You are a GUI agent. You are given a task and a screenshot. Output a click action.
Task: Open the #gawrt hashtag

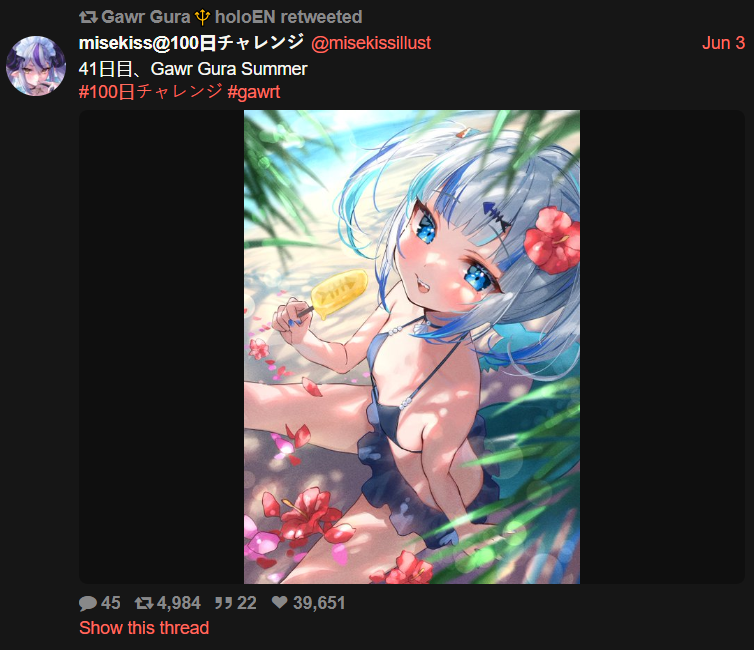pos(253,92)
